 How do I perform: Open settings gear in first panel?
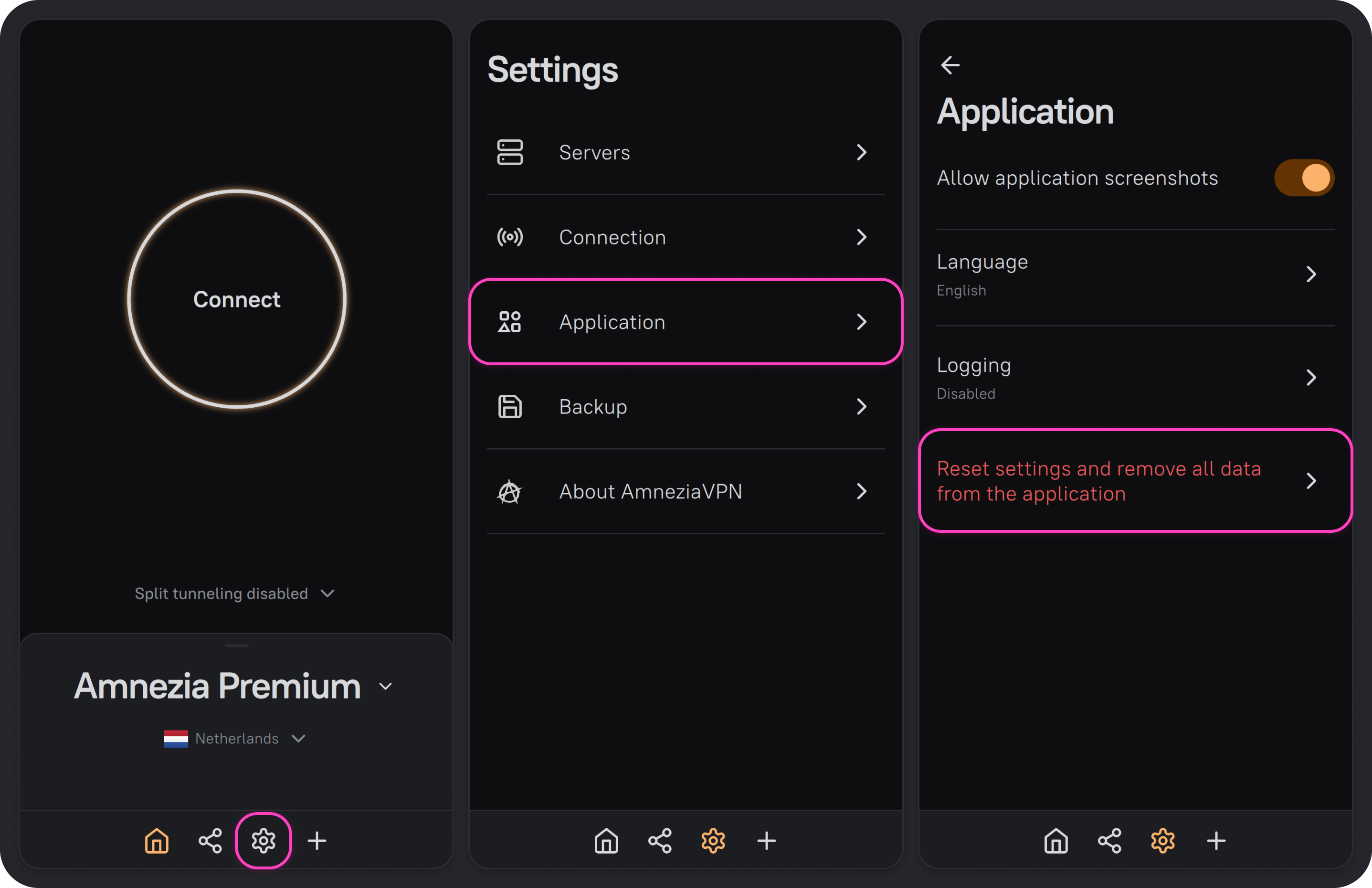[x=264, y=841]
